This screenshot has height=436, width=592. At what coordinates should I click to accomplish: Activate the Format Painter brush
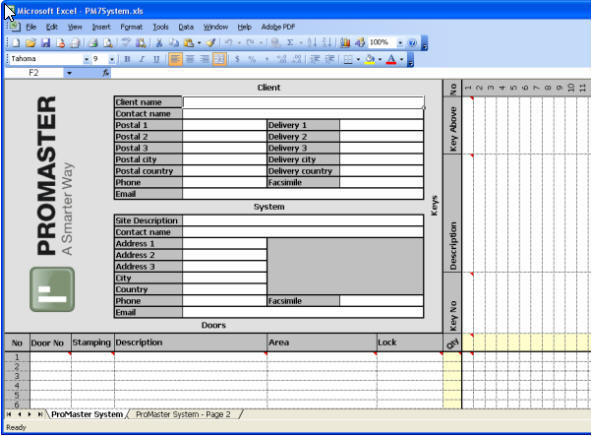point(211,43)
